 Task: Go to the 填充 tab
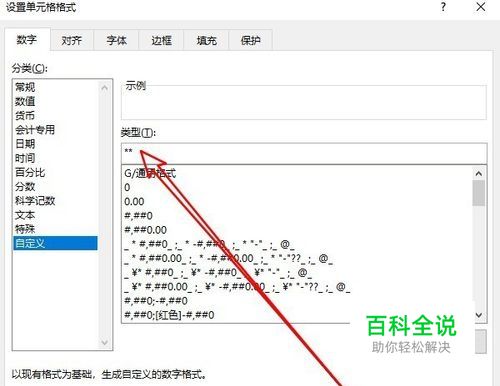(206, 40)
